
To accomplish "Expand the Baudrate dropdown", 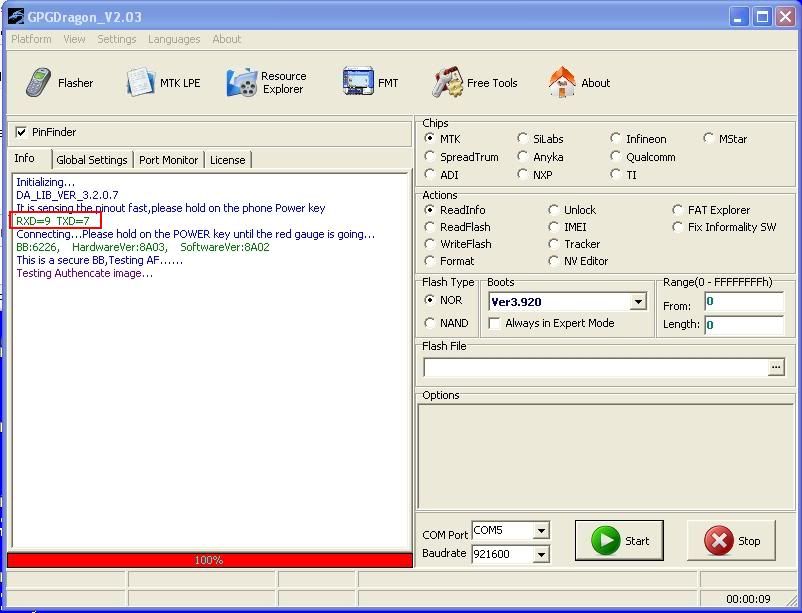I will 541,554.
